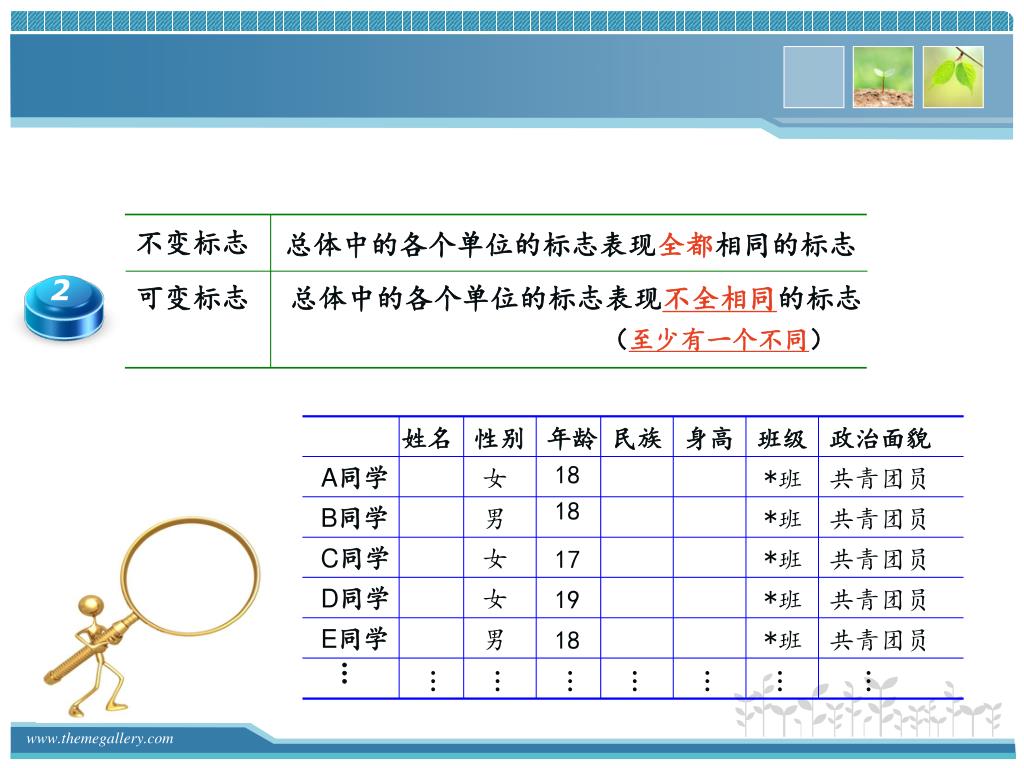Click 共青团员 in C同学 row
The height and width of the screenshot is (768, 1024).
point(878,560)
